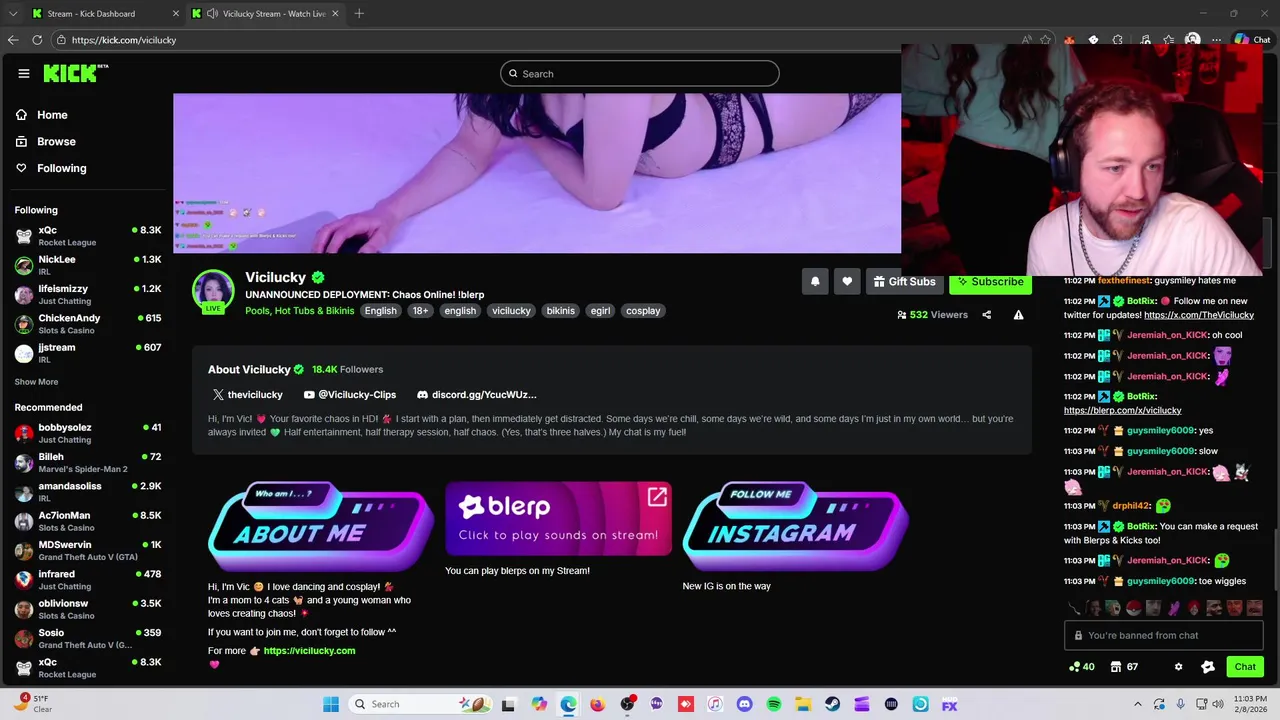
Task: Open NickLee channel in Following list
Action: tap(87, 265)
